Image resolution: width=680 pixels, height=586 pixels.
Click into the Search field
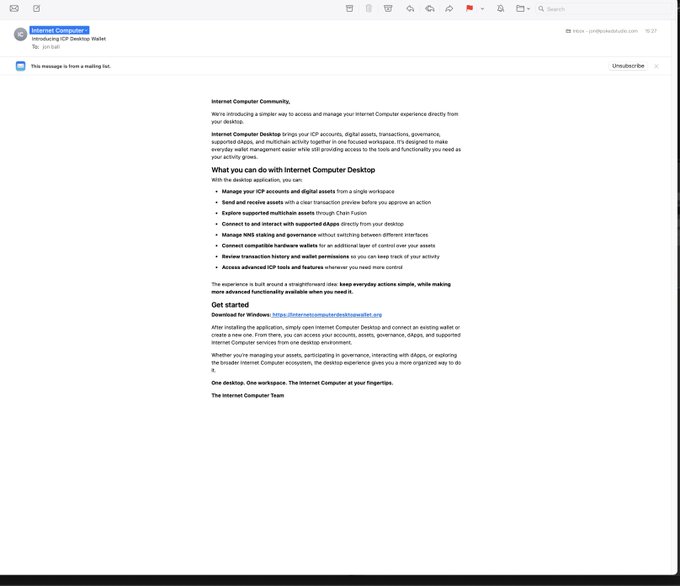[605, 9]
